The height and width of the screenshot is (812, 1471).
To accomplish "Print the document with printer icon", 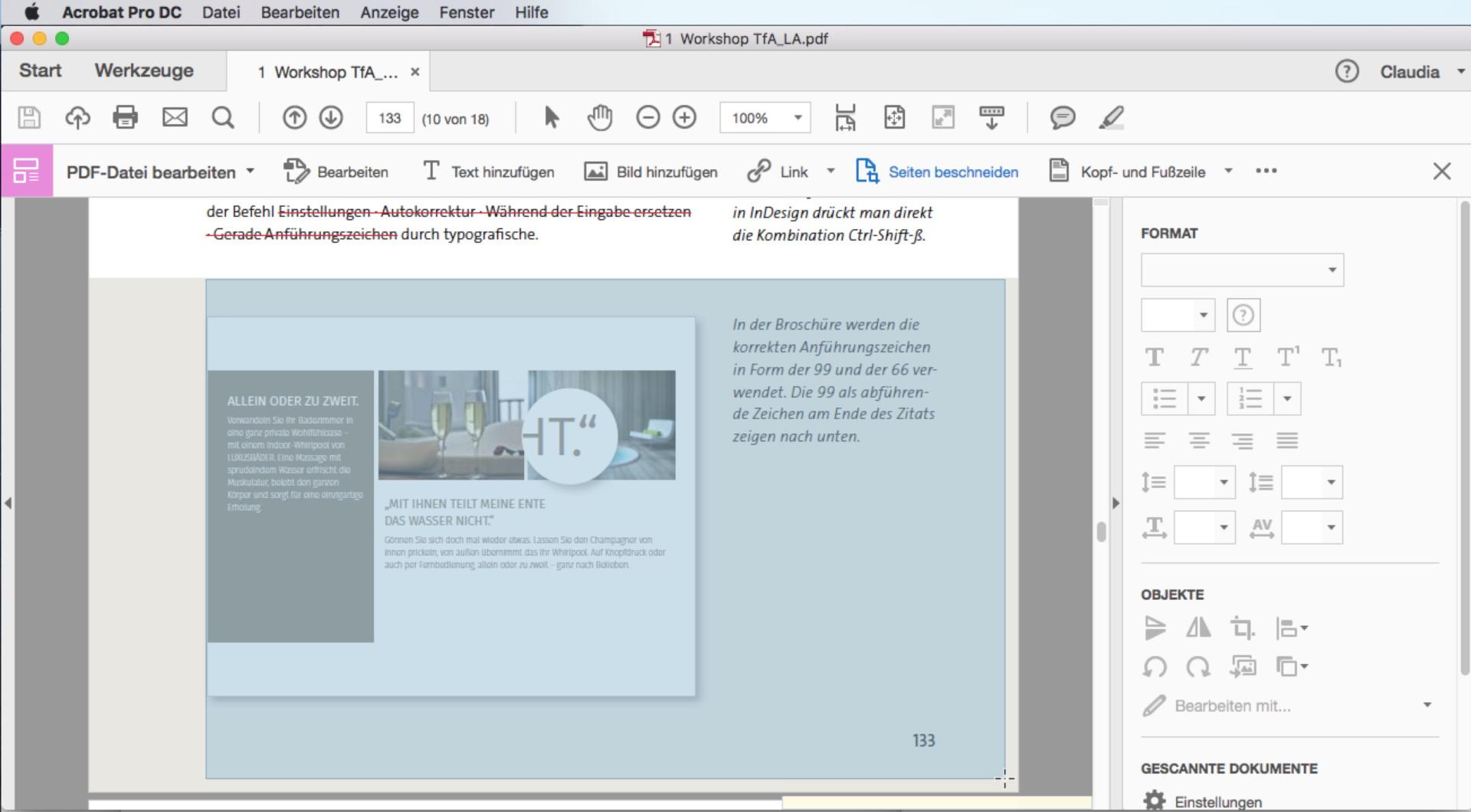I will pyautogui.click(x=126, y=117).
